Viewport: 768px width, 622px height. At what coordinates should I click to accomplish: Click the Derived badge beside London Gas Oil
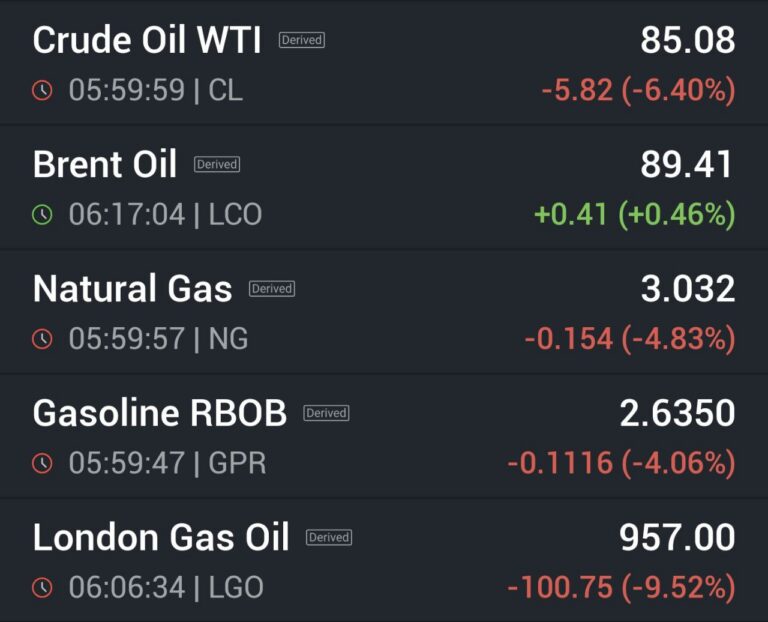click(329, 537)
